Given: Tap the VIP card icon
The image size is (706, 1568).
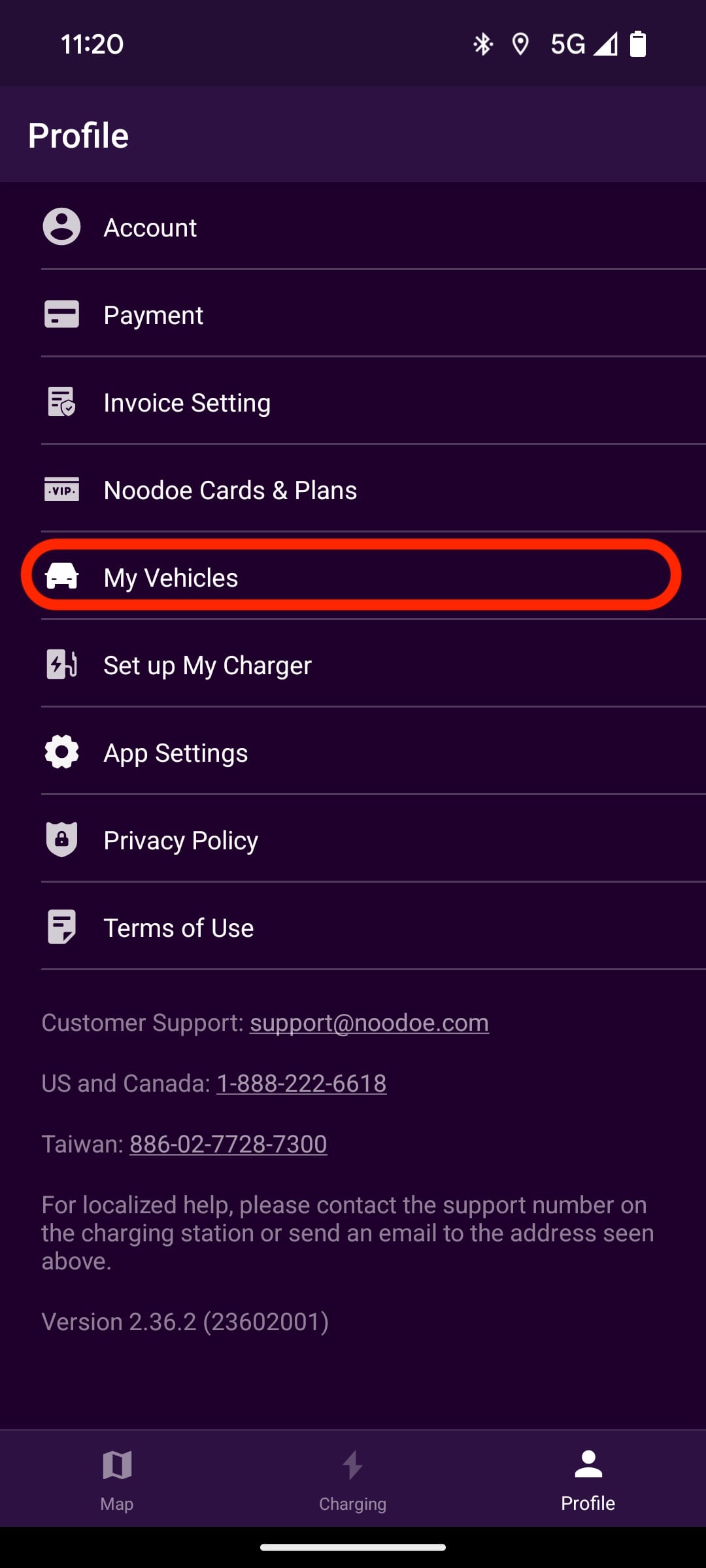Looking at the screenshot, I should (x=61, y=489).
